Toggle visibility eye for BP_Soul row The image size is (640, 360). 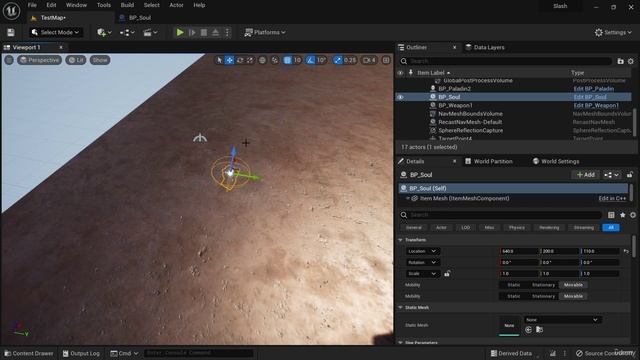(x=400, y=97)
